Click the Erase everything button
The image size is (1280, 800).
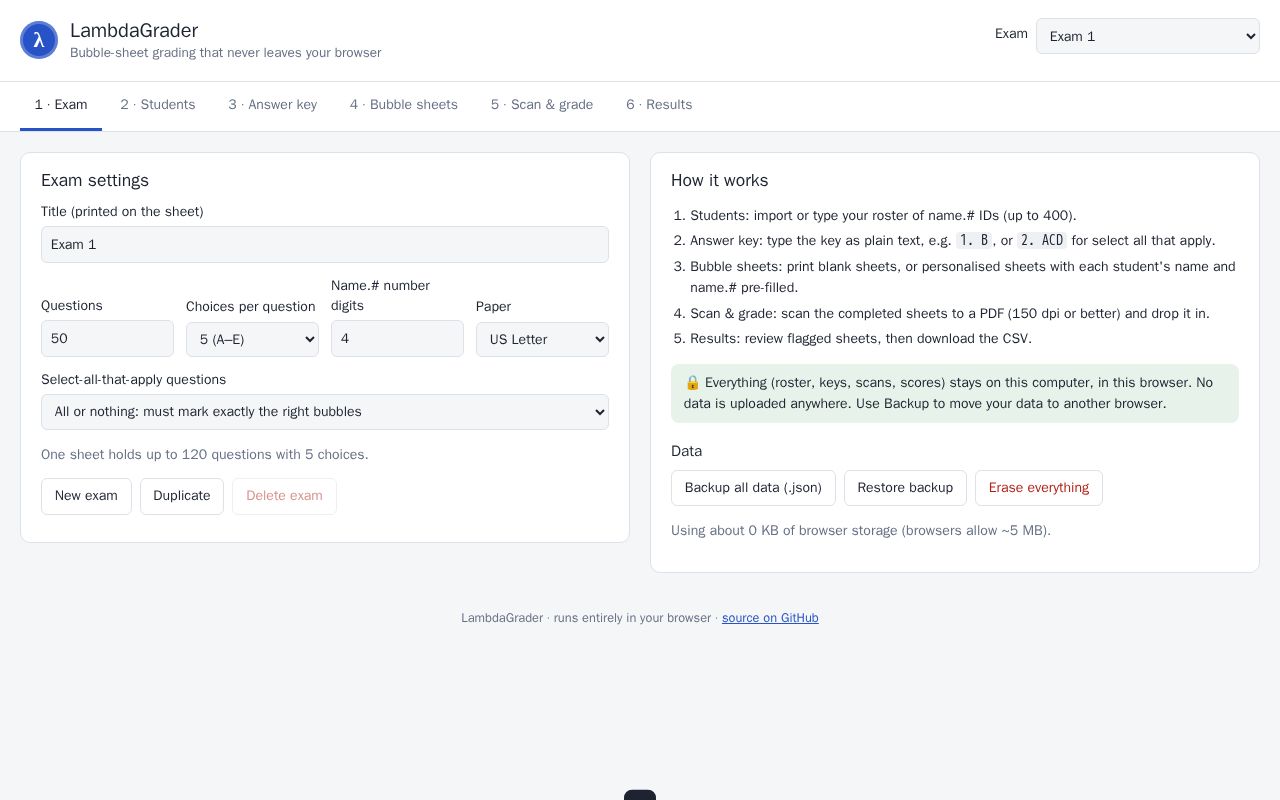(1038, 488)
